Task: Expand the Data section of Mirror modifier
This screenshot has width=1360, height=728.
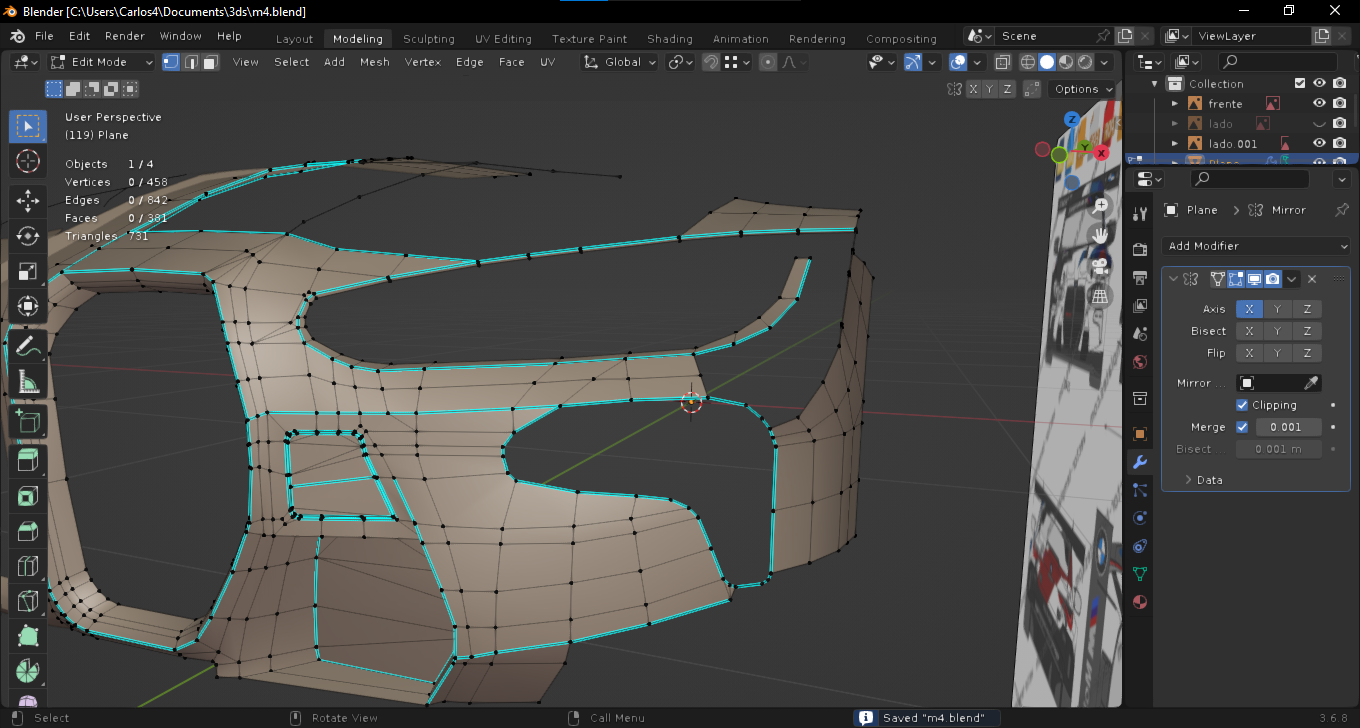Action: click(1209, 480)
